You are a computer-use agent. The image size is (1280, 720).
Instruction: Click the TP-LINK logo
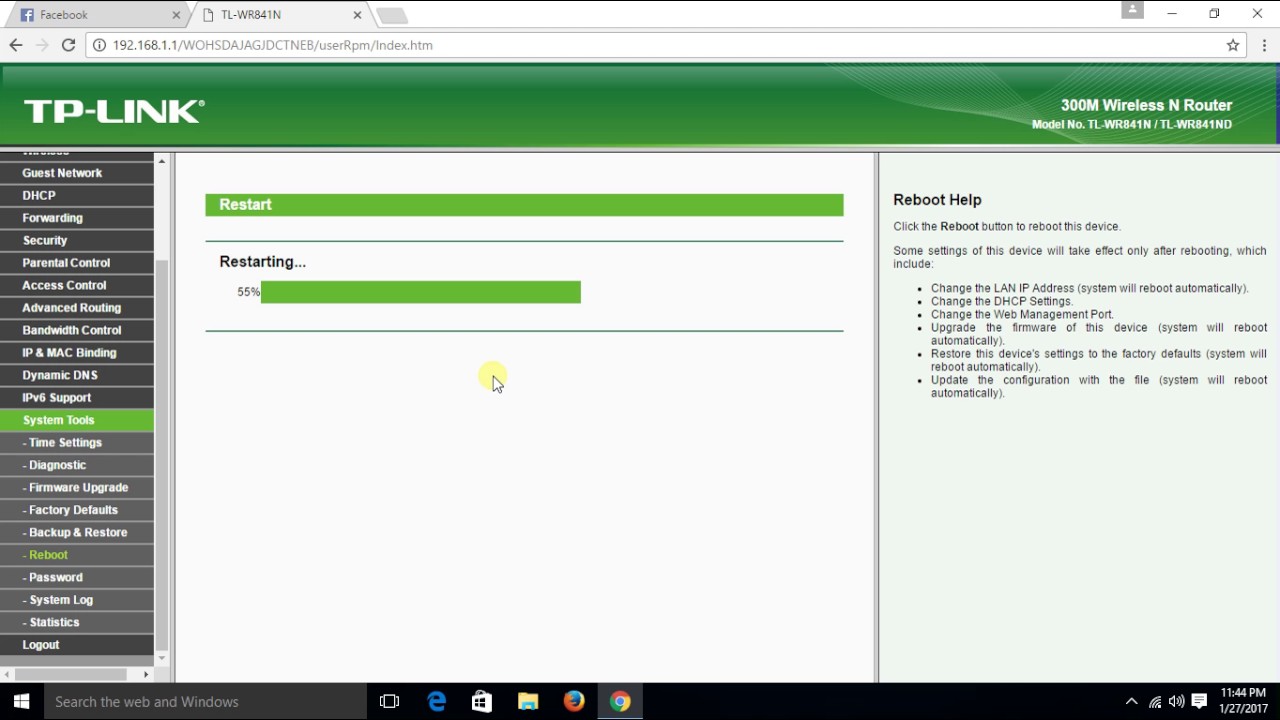[x=114, y=111]
